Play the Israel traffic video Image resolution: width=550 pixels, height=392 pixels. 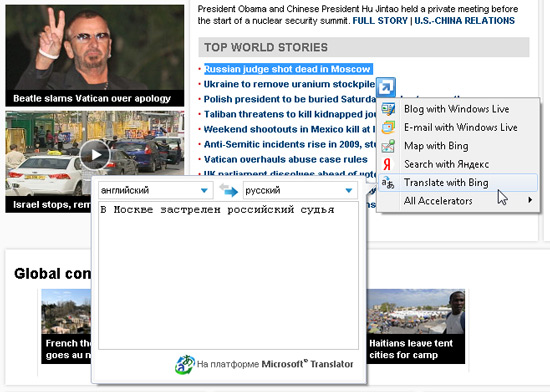(x=95, y=155)
